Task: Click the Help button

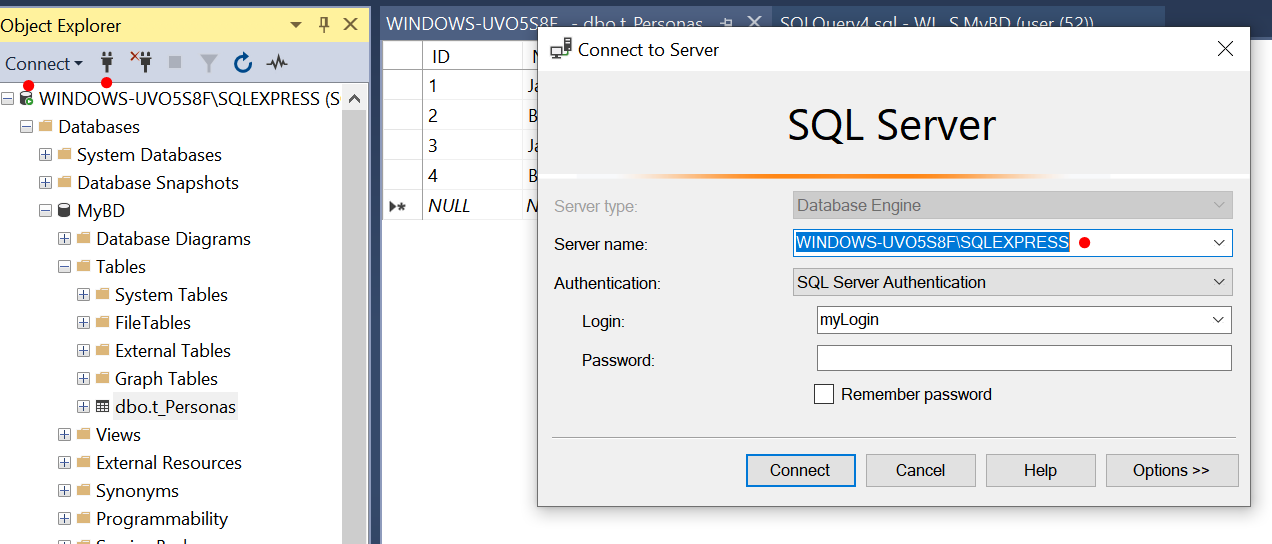Action: [1040, 470]
